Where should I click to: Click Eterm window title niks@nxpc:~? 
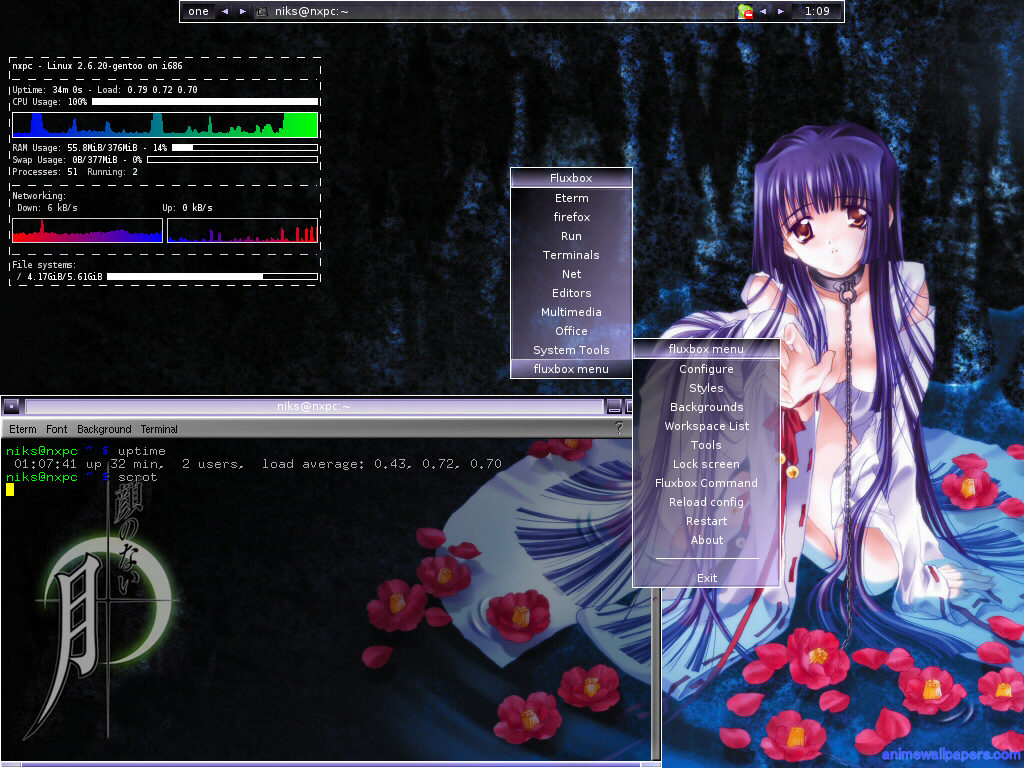(313, 406)
